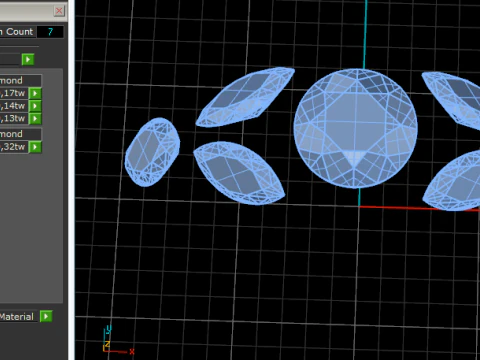Select the ,13tw gem entry
Screen dimensions: 480x360
pyautogui.click(x=14, y=119)
